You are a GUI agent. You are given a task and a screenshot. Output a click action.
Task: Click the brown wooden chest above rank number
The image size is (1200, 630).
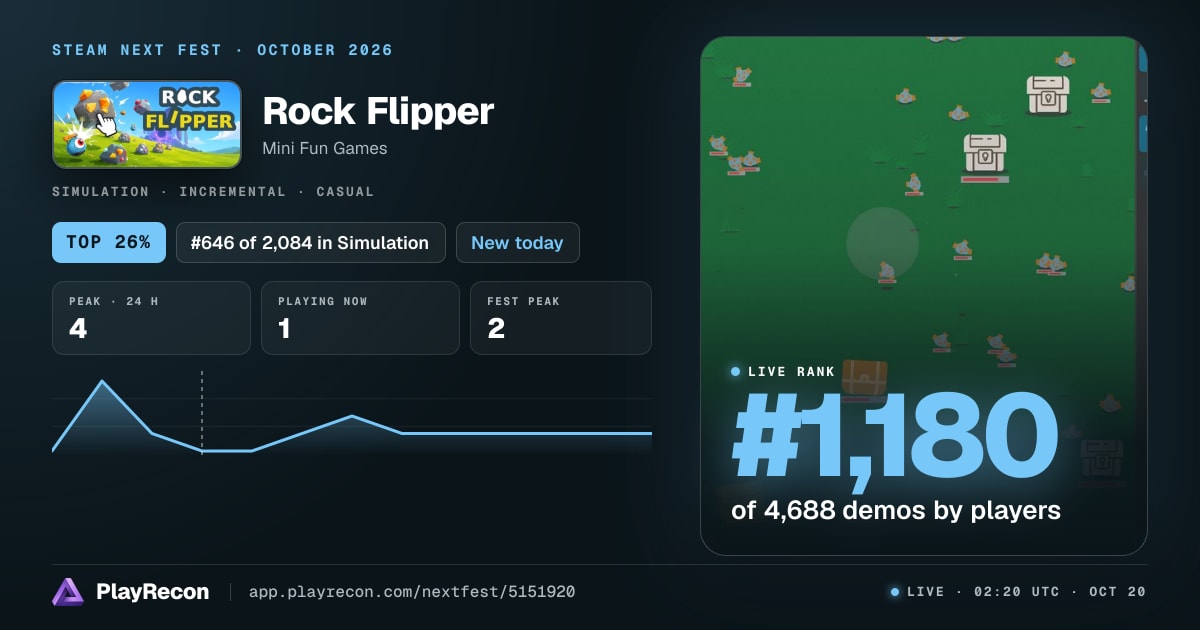click(x=864, y=379)
